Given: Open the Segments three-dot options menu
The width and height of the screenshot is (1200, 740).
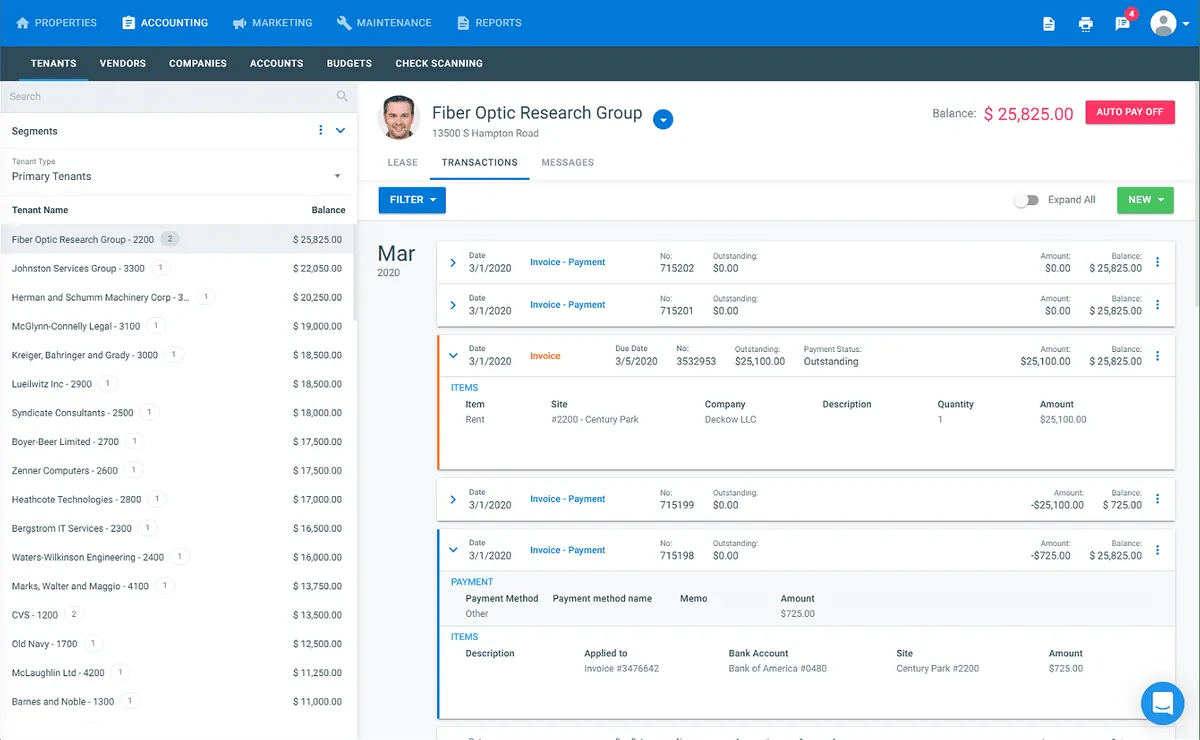Looking at the screenshot, I should tap(320, 131).
